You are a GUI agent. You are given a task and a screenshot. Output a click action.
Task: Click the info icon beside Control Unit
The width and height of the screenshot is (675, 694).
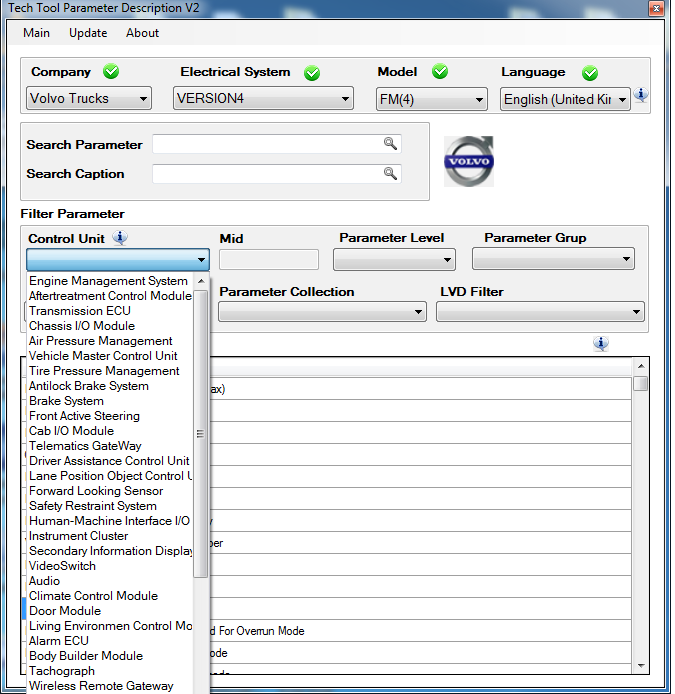(120, 238)
